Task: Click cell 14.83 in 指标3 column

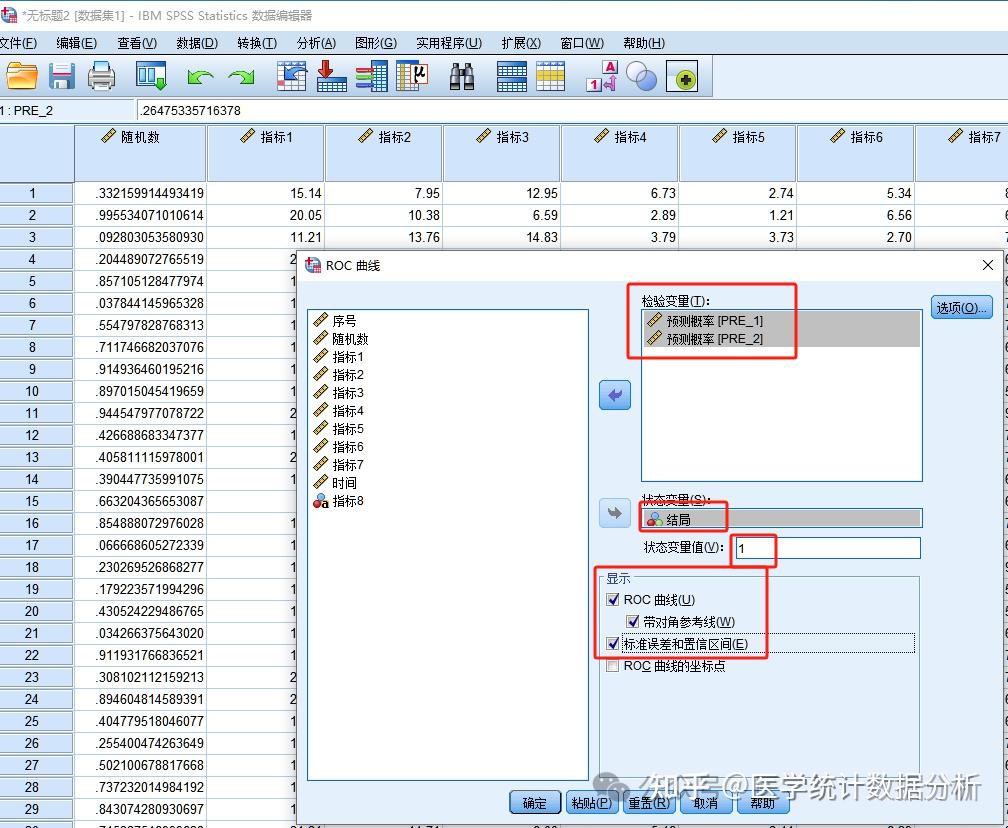Action: pyautogui.click(x=502, y=237)
